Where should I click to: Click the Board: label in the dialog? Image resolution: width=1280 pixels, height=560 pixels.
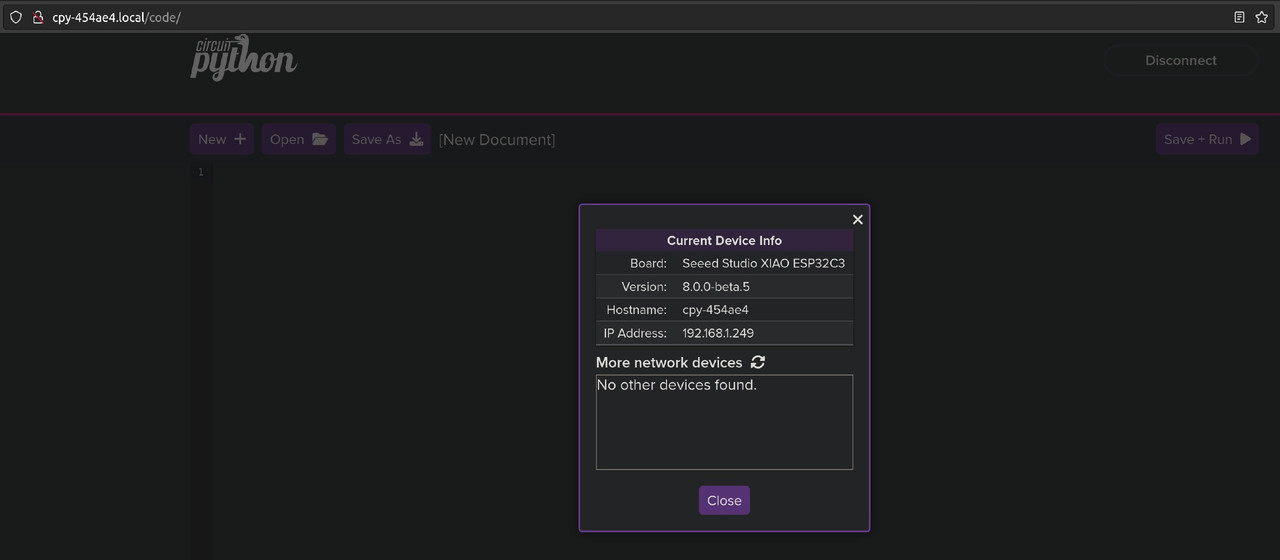point(648,263)
